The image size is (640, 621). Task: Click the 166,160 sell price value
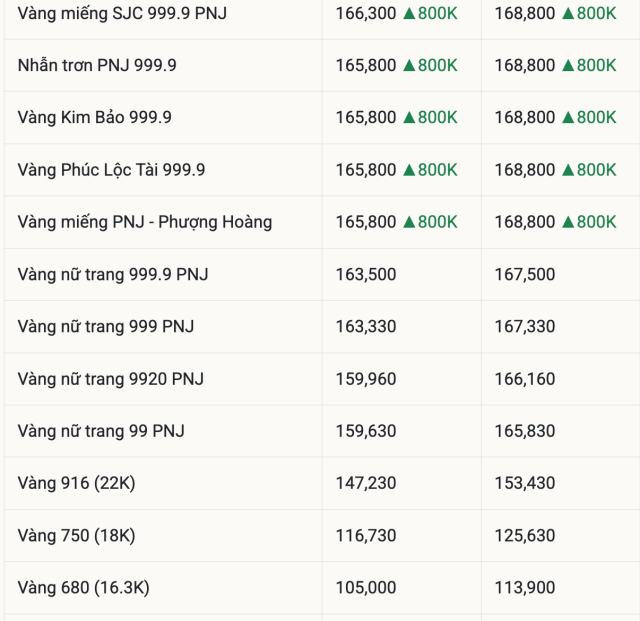coord(525,379)
